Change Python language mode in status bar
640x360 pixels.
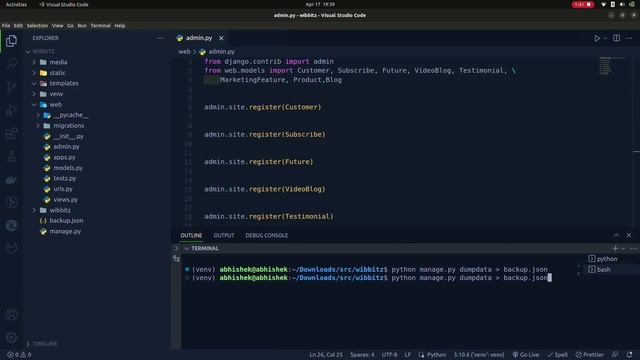(x=436, y=355)
